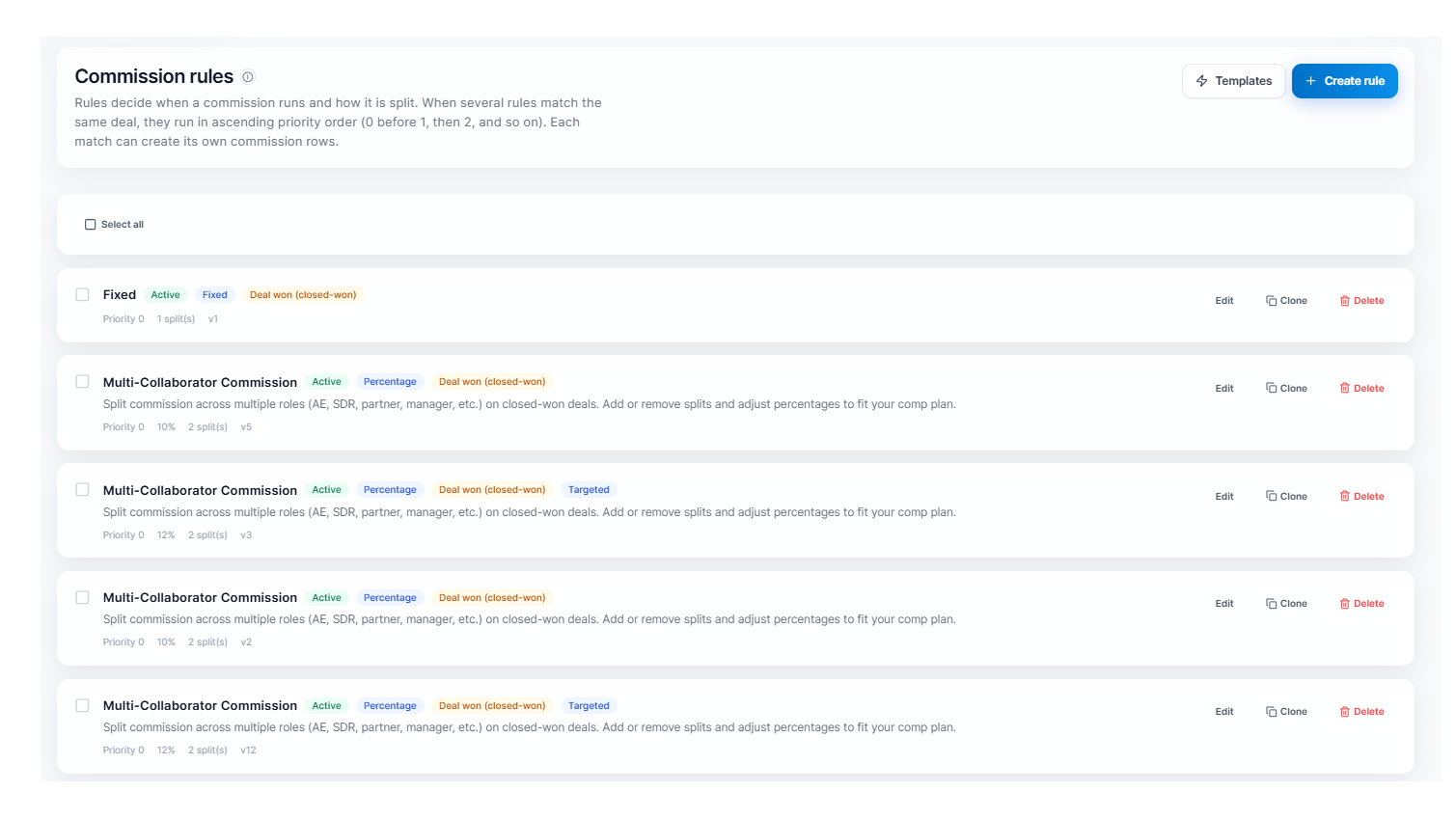
Task: Tick the Select all checkbox
Action: [x=91, y=225]
